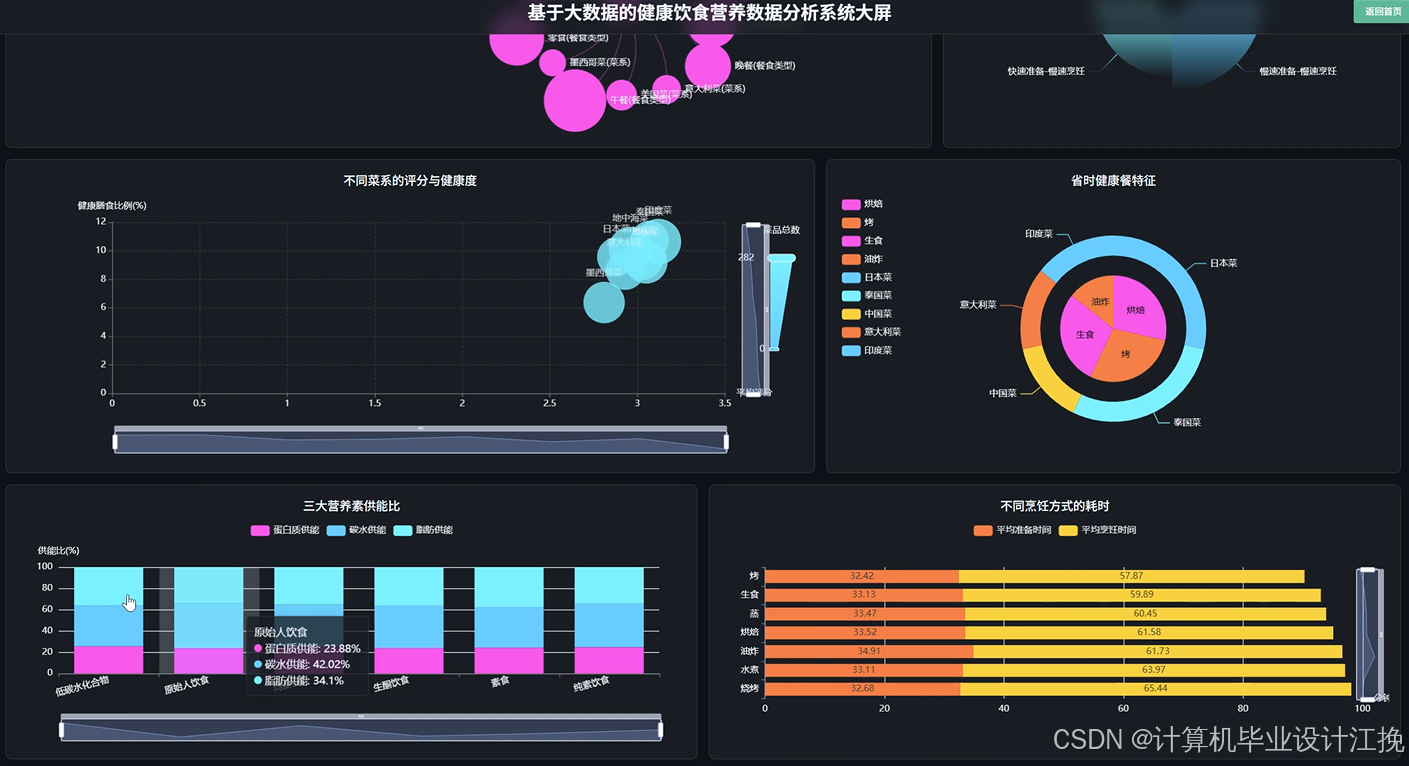Hide 平均烹饪时间 series via legend
The width and height of the screenshot is (1409, 766).
pos(1097,530)
